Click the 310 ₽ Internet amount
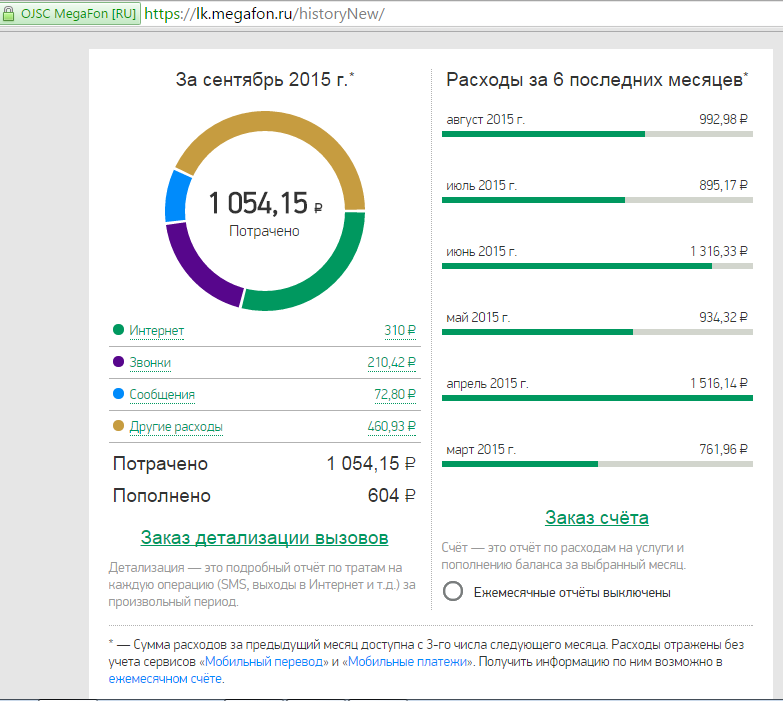 pos(399,331)
